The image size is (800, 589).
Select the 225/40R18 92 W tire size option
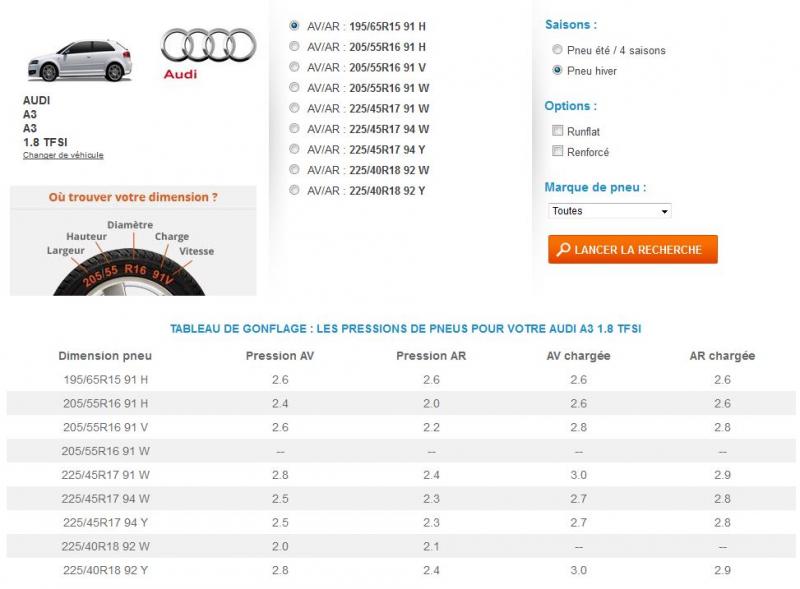point(294,169)
